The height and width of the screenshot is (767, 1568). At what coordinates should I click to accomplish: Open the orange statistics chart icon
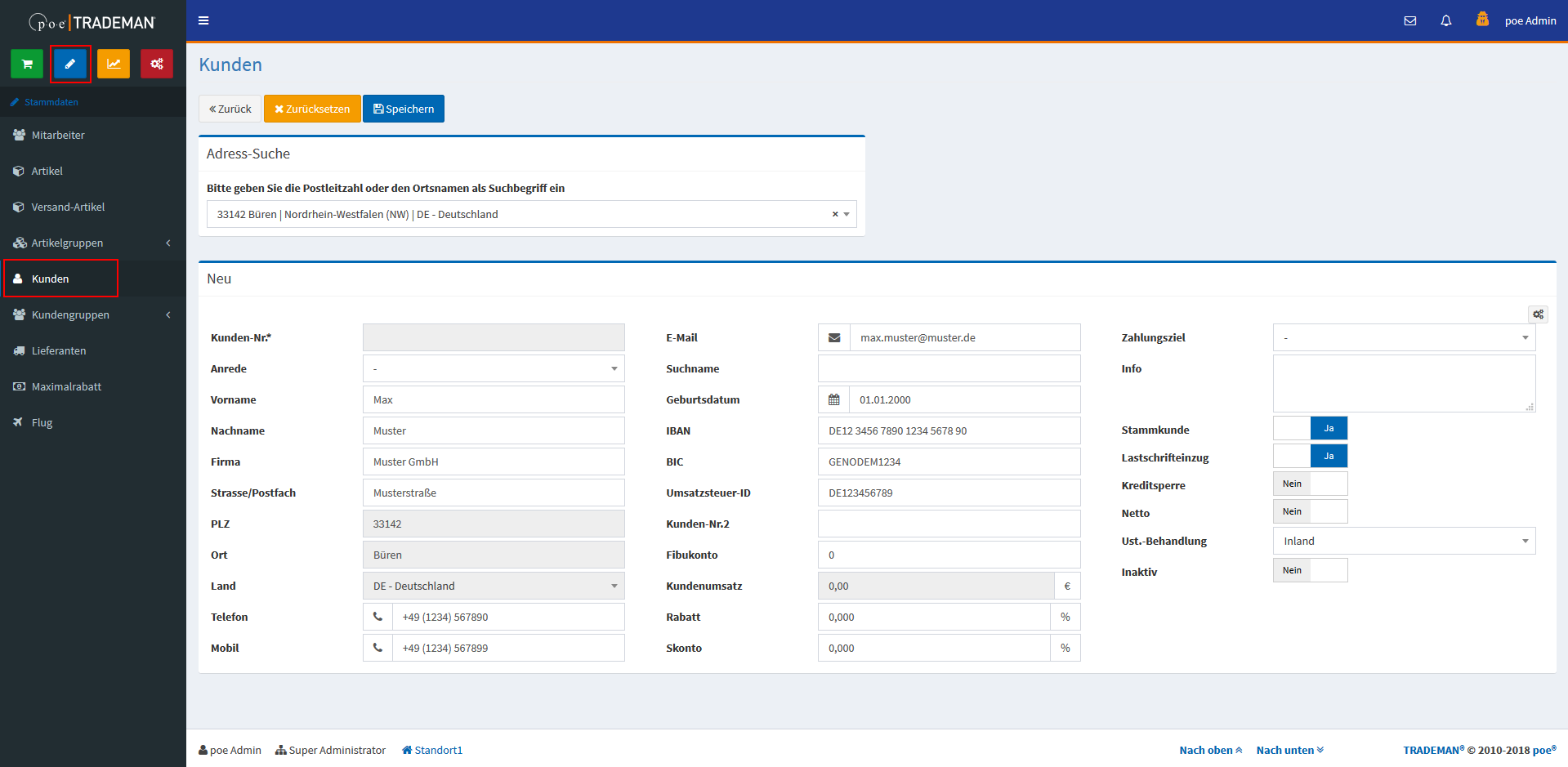click(x=114, y=64)
